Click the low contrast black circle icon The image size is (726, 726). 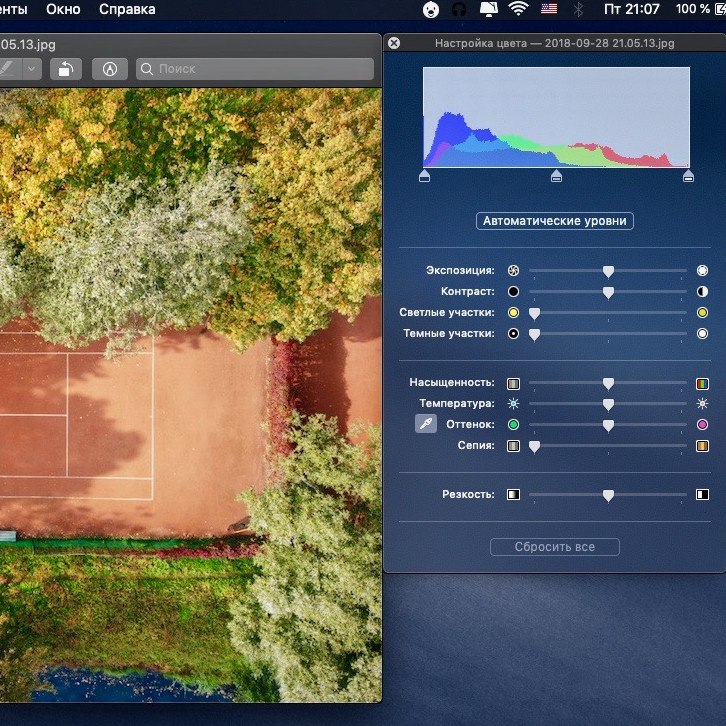tap(513, 291)
